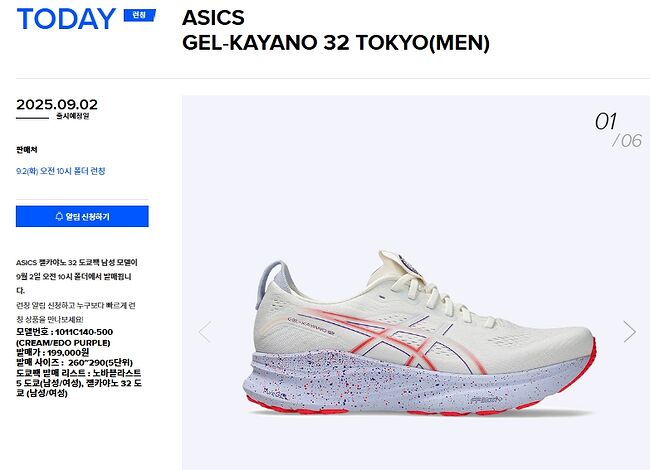Click the 알림 신청하기 button
The image size is (650, 470).
[x=82, y=216]
